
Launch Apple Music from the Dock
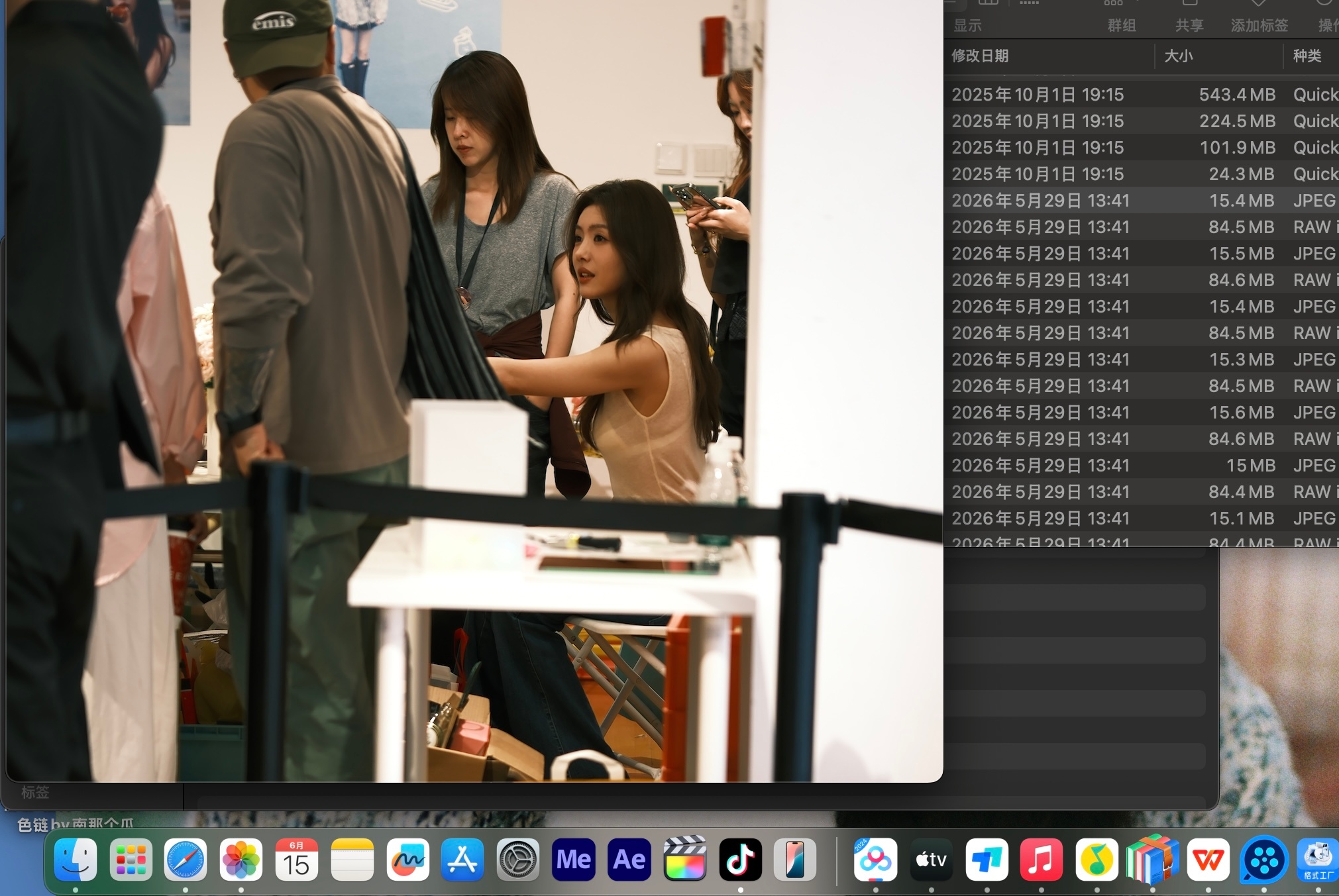[1042, 859]
